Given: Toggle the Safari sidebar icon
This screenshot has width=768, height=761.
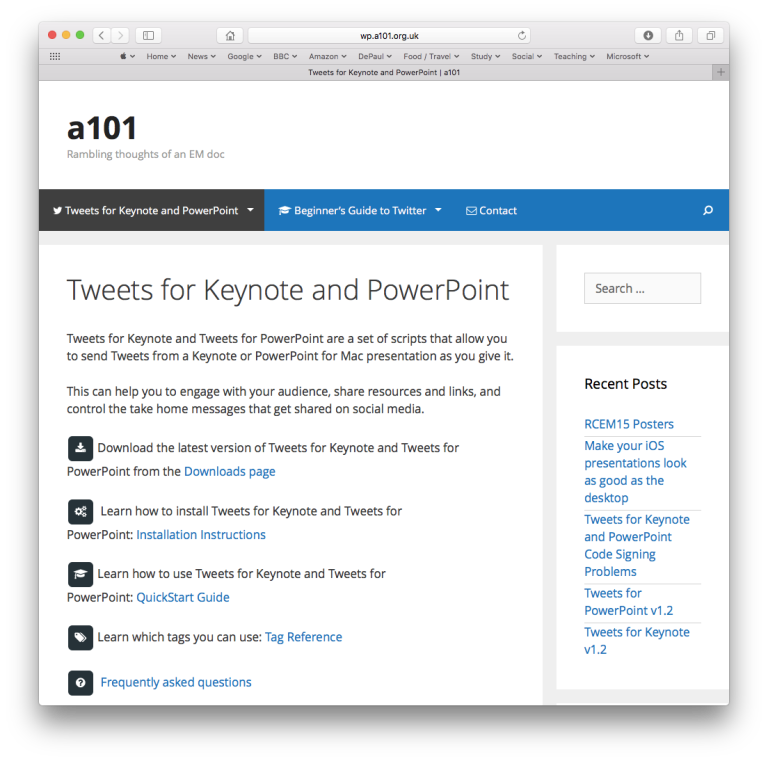Looking at the screenshot, I should click(148, 36).
